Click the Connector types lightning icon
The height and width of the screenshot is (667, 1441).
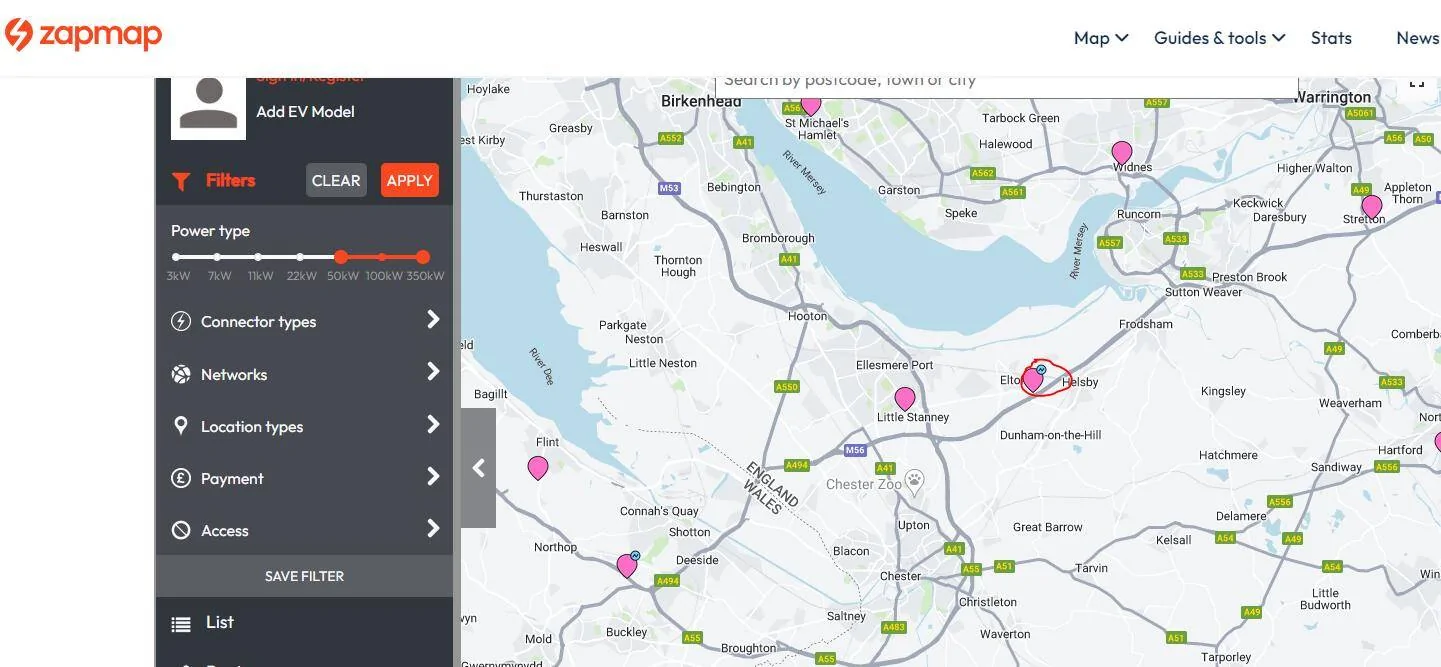[181, 321]
